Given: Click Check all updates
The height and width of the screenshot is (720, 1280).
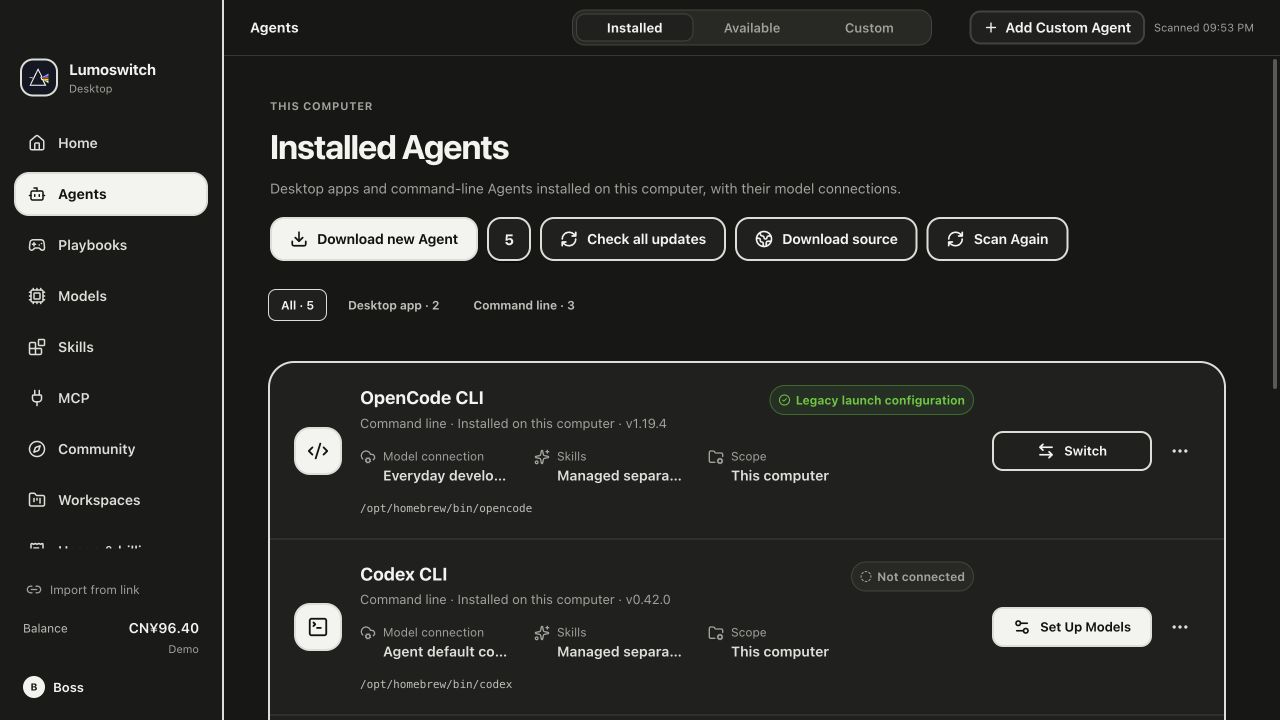Looking at the screenshot, I should [x=633, y=239].
